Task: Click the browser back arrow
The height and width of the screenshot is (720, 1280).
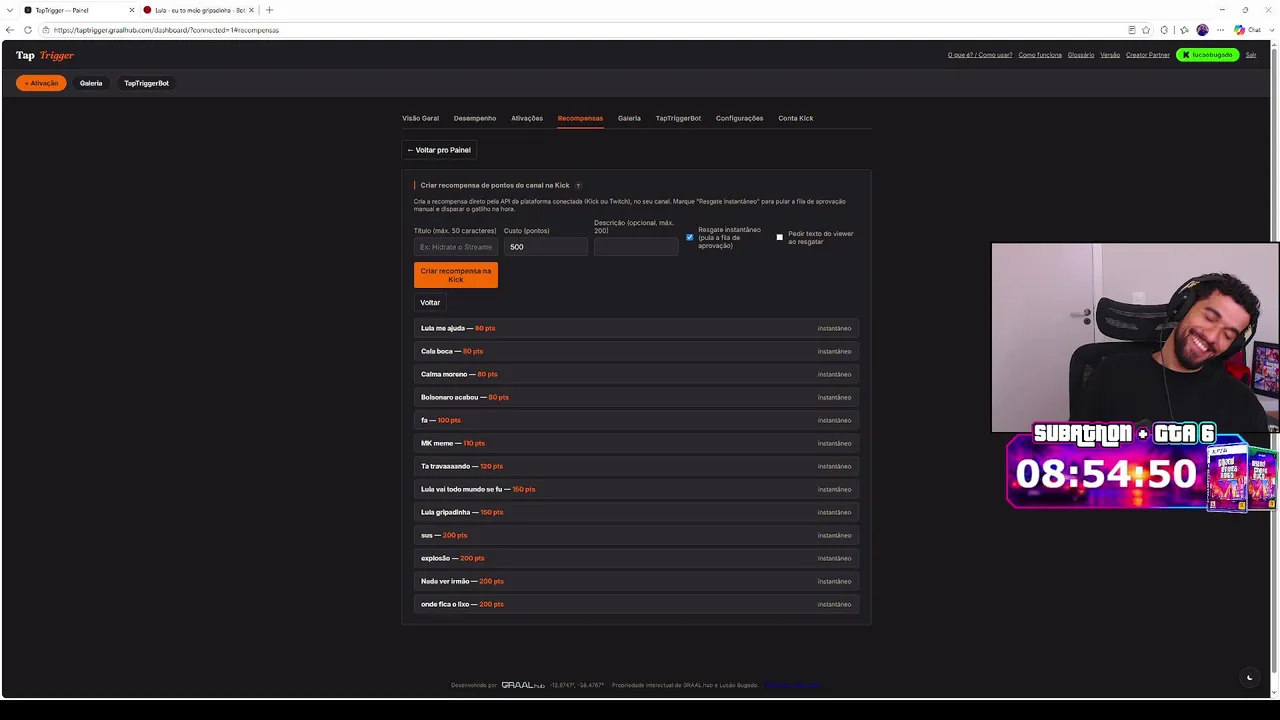Action: (x=10, y=30)
